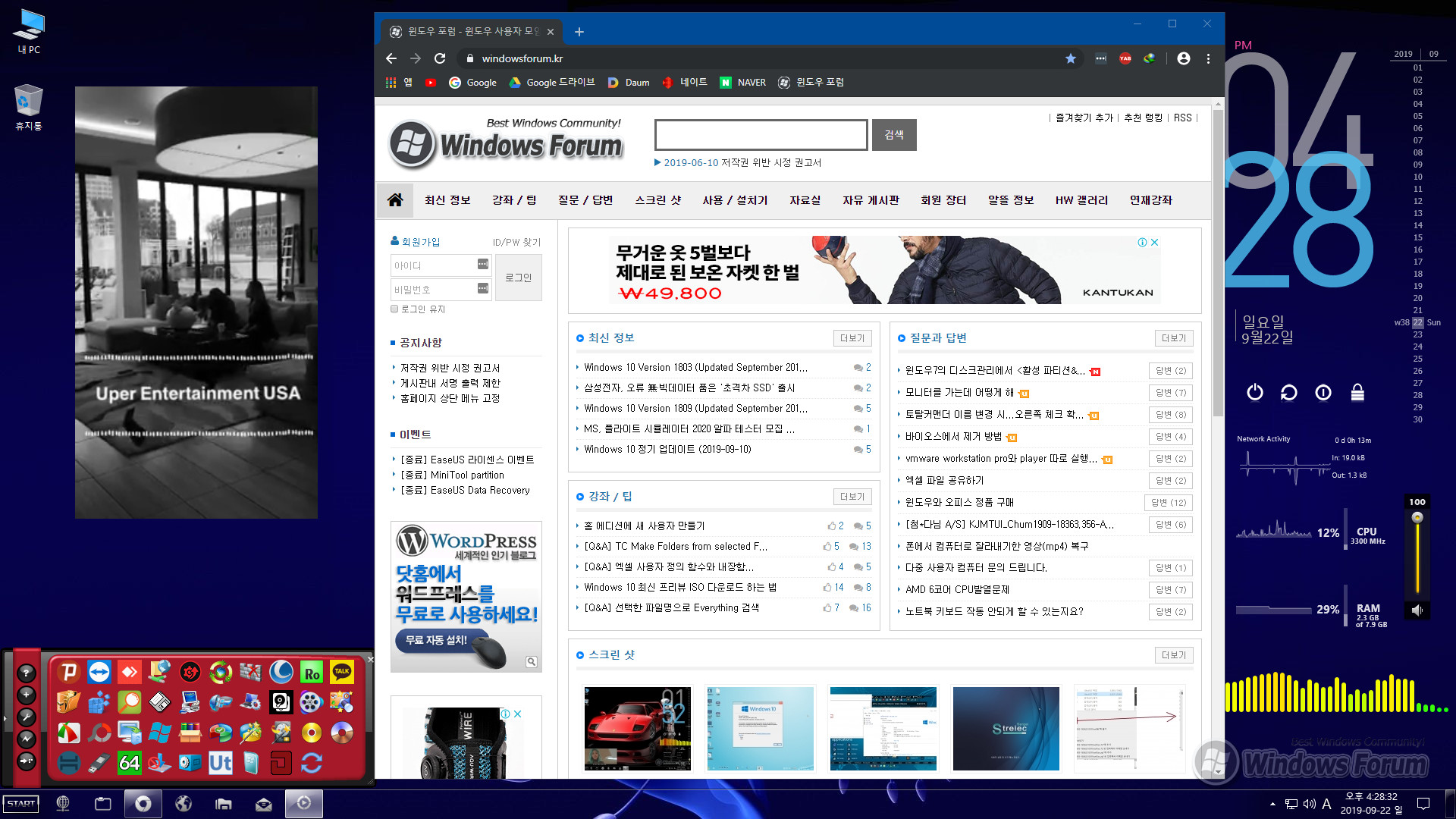Open the 자유 게시판 menu
This screenshot has width=1456, height=819.
(871, 200)
